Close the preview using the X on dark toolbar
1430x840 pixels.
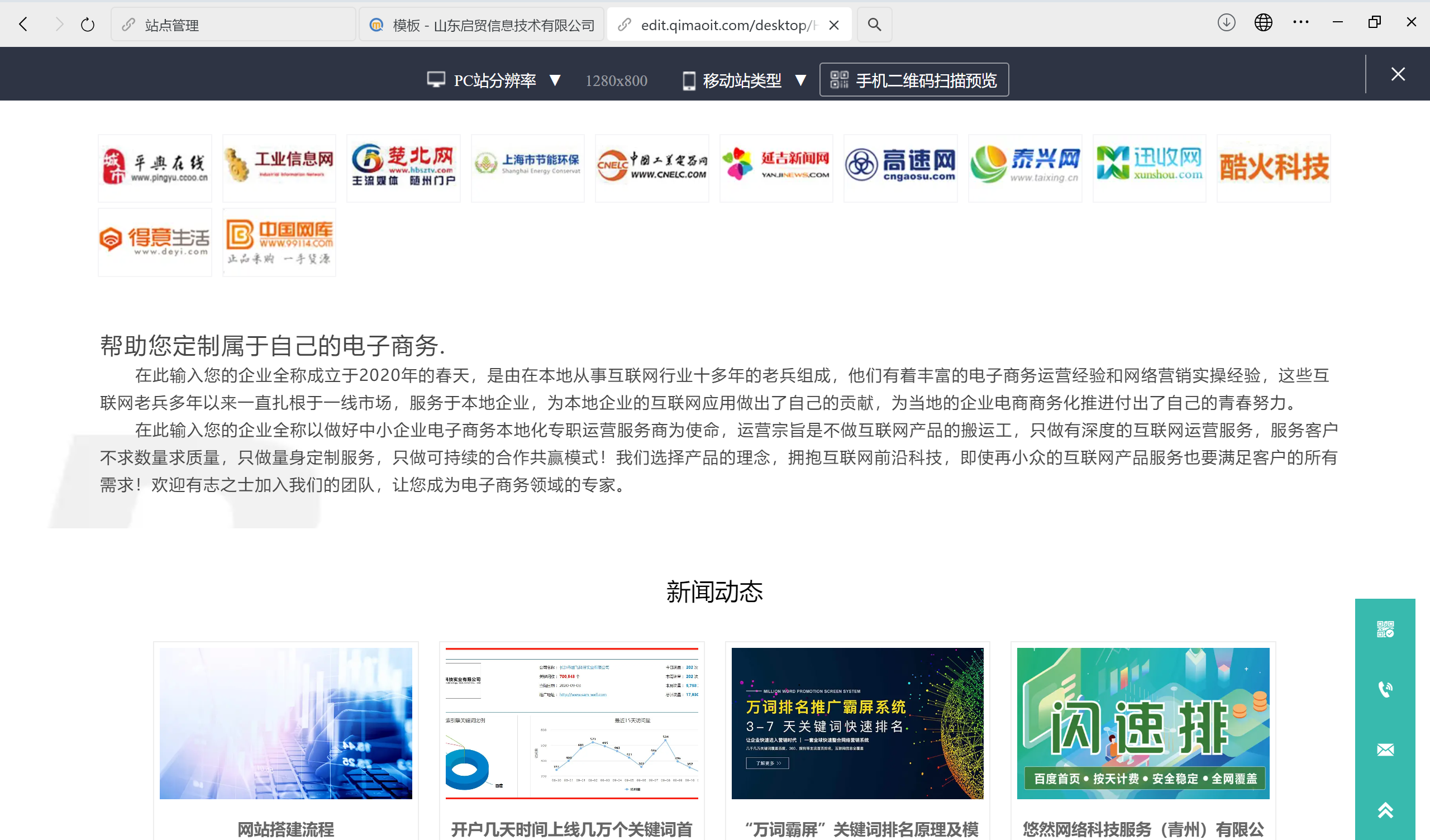1398,74
